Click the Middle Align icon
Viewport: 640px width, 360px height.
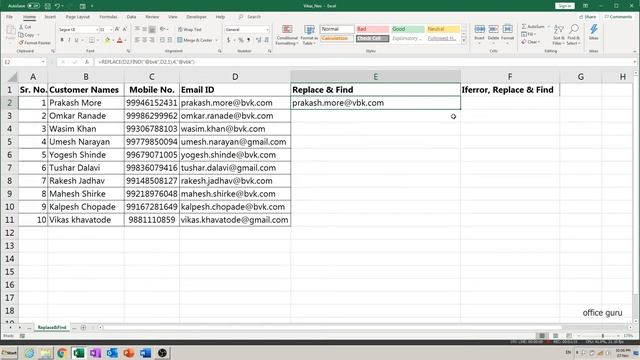[x=144, y=29]
